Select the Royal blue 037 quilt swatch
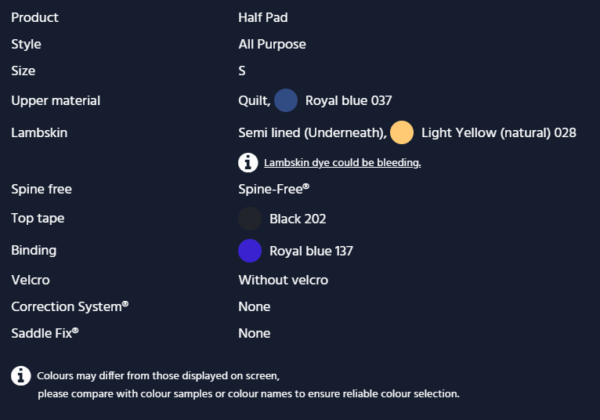600x420 pixels. 286,100
